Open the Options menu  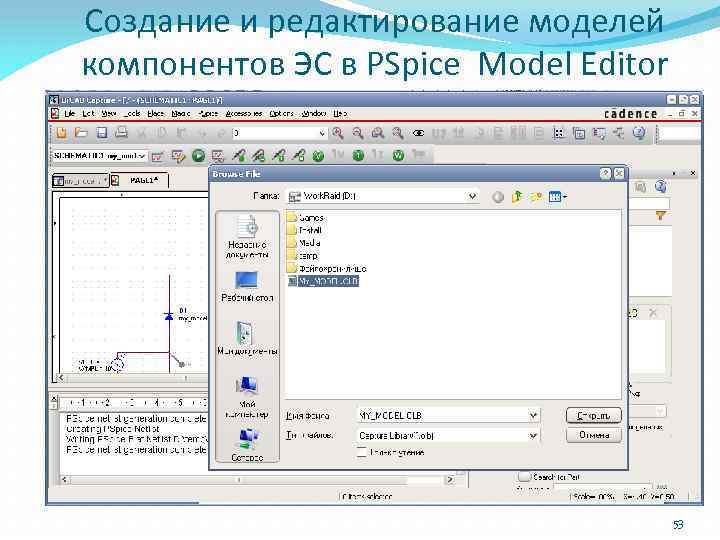click(x=281, y=113)
